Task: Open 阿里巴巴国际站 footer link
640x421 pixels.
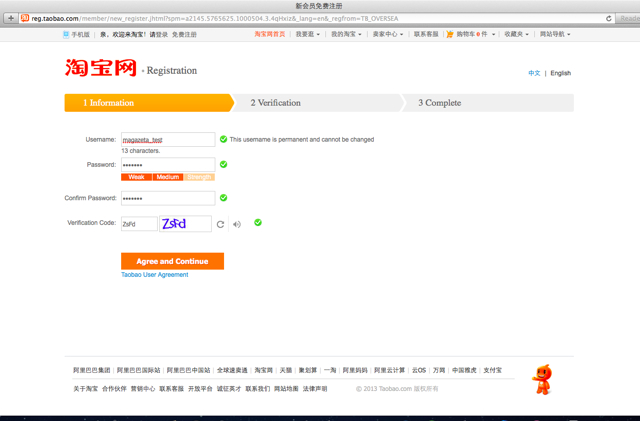Action: tap(138, 370)
